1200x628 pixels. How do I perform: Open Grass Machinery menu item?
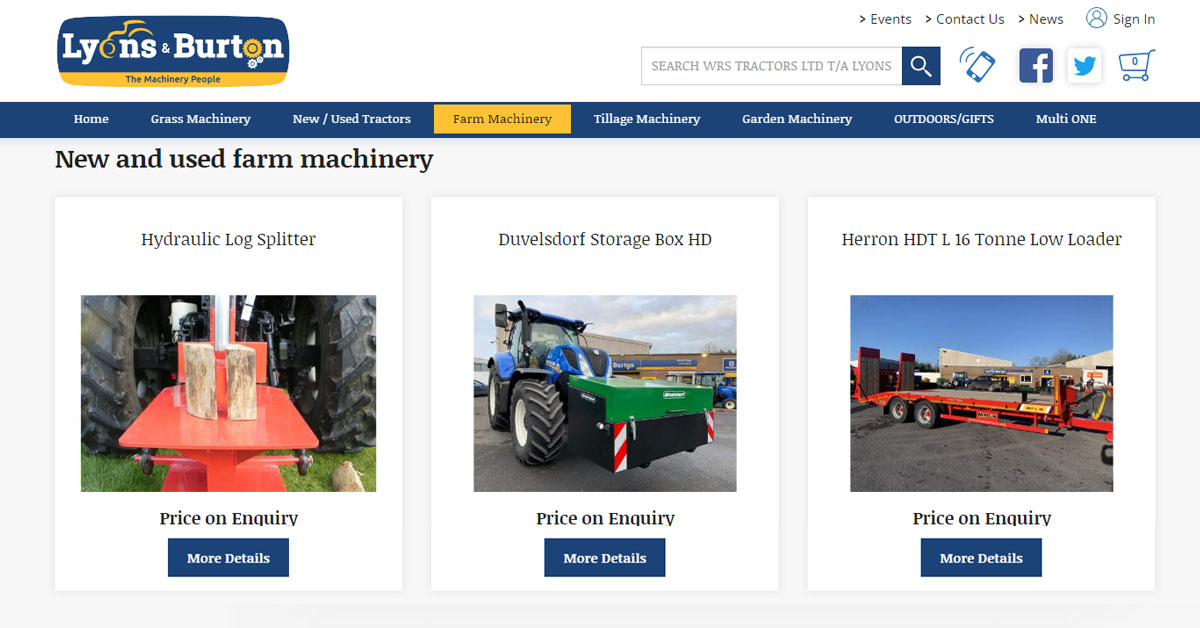(201, 119)
